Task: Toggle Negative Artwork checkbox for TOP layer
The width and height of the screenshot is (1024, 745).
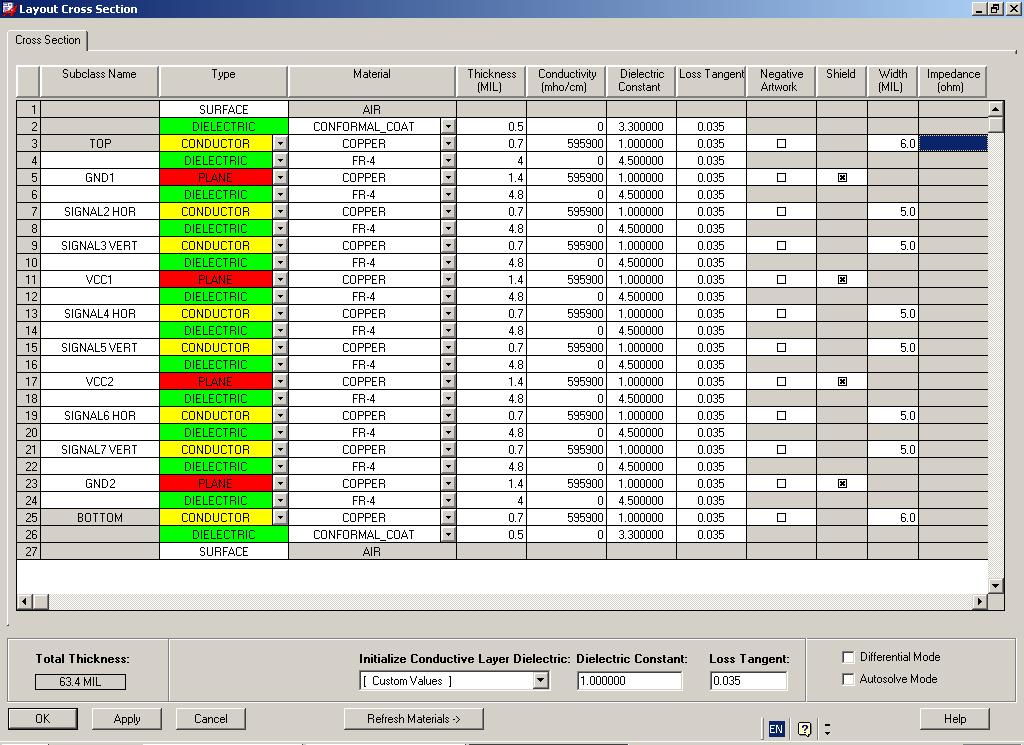Action: pos(781,144)
